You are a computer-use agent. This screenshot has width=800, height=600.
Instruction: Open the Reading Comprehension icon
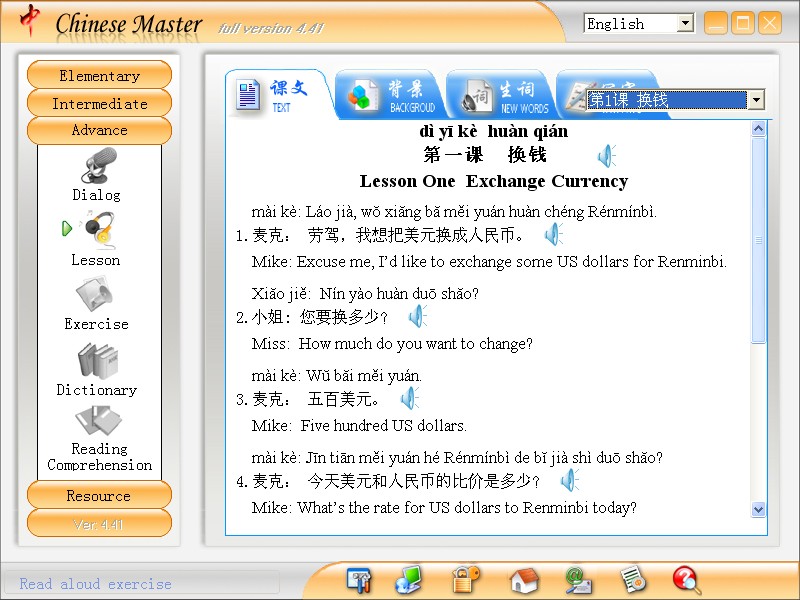click(98, 421)
